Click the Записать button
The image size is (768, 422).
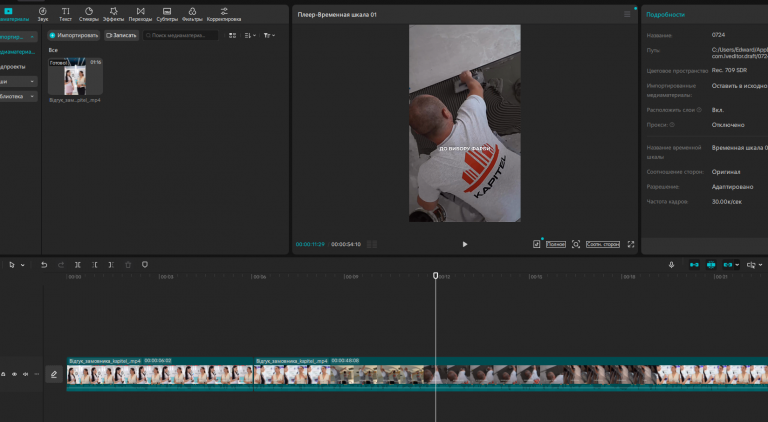point(121,35)
